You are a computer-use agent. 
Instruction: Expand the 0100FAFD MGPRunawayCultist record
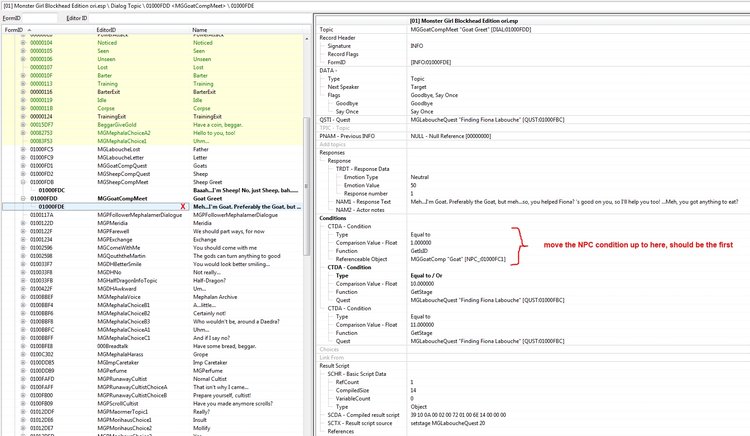(23, 379)
